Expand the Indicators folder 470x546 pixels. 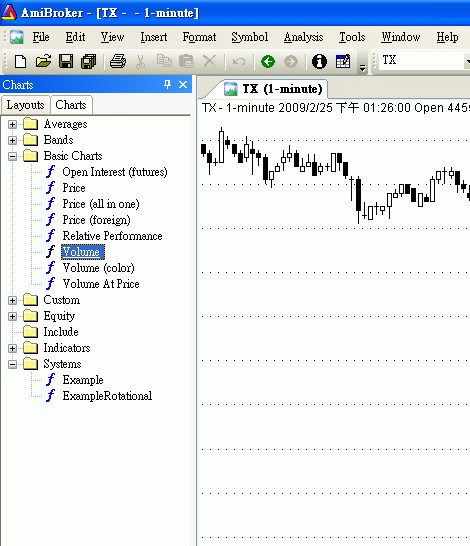[x=13, y=349]
